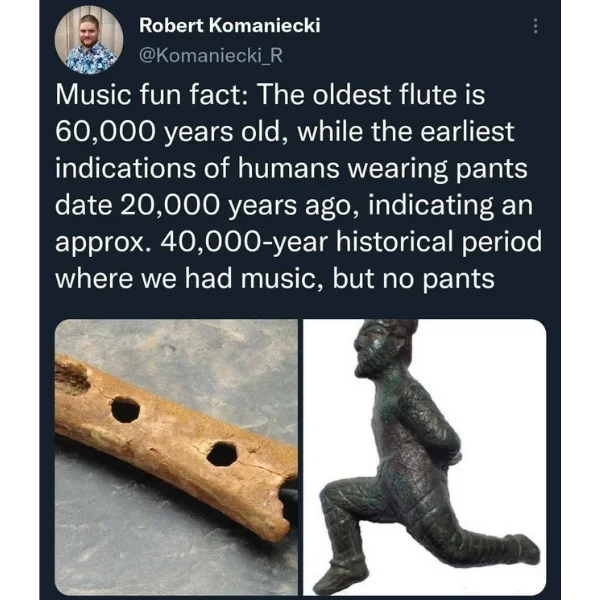Click the phrase 'but no pants'
Image resolution: width=600 pixels, height=600 pixels.
[x=413, y=279]
